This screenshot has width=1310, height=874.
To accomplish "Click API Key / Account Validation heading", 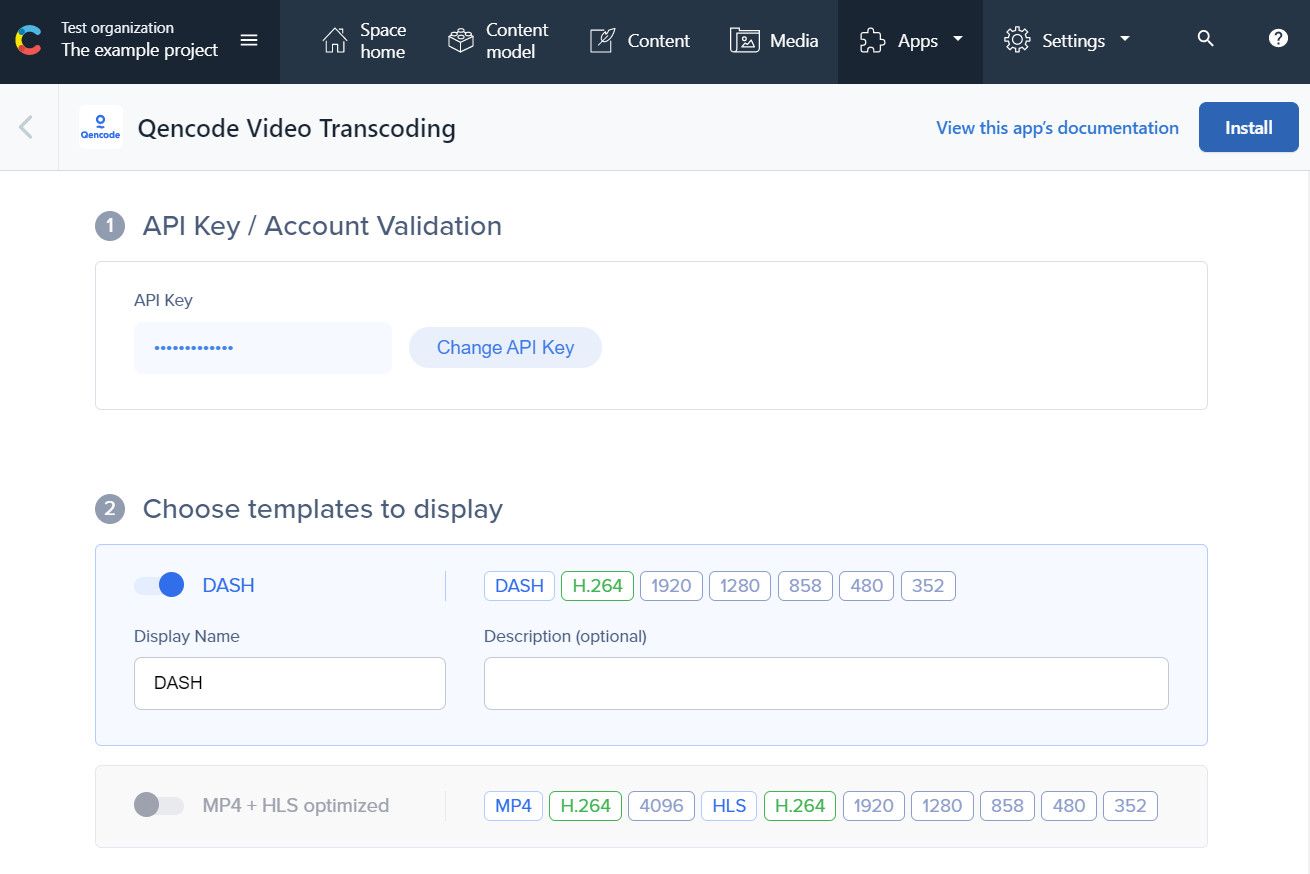I will pos(322,226).
